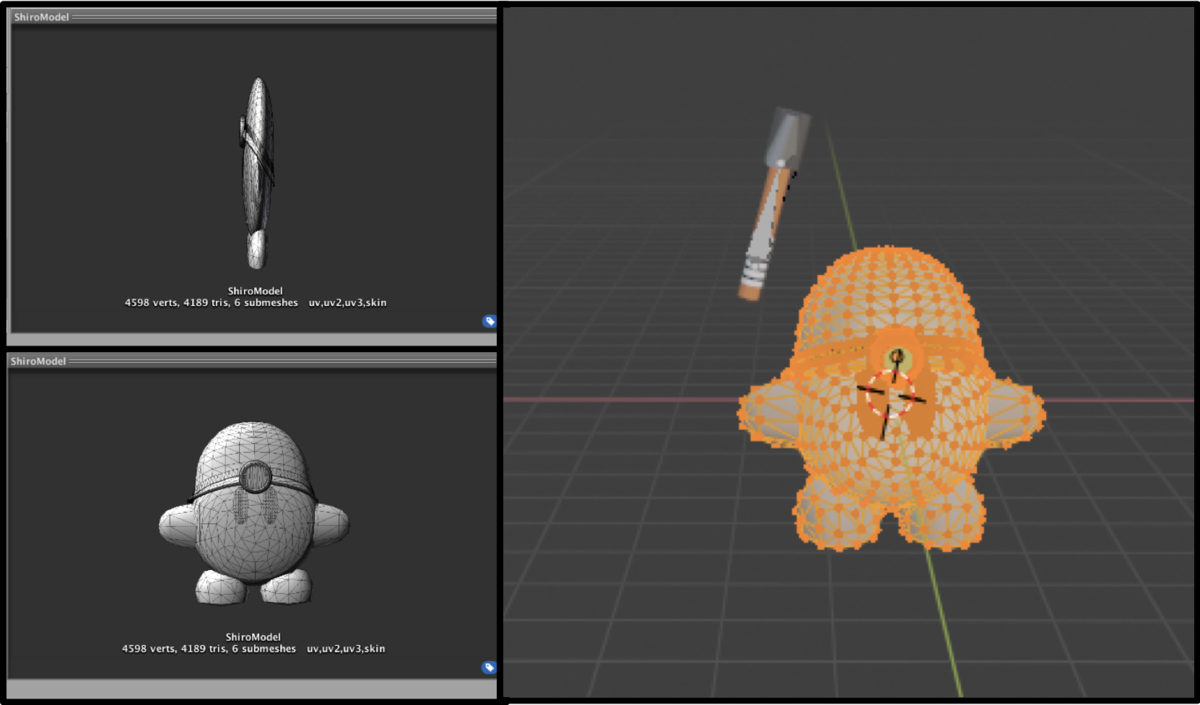The height and width of the screenshot is (705, 1200).
Task: Click the front-view model in the bottom preview
Action: pos(254,514)
